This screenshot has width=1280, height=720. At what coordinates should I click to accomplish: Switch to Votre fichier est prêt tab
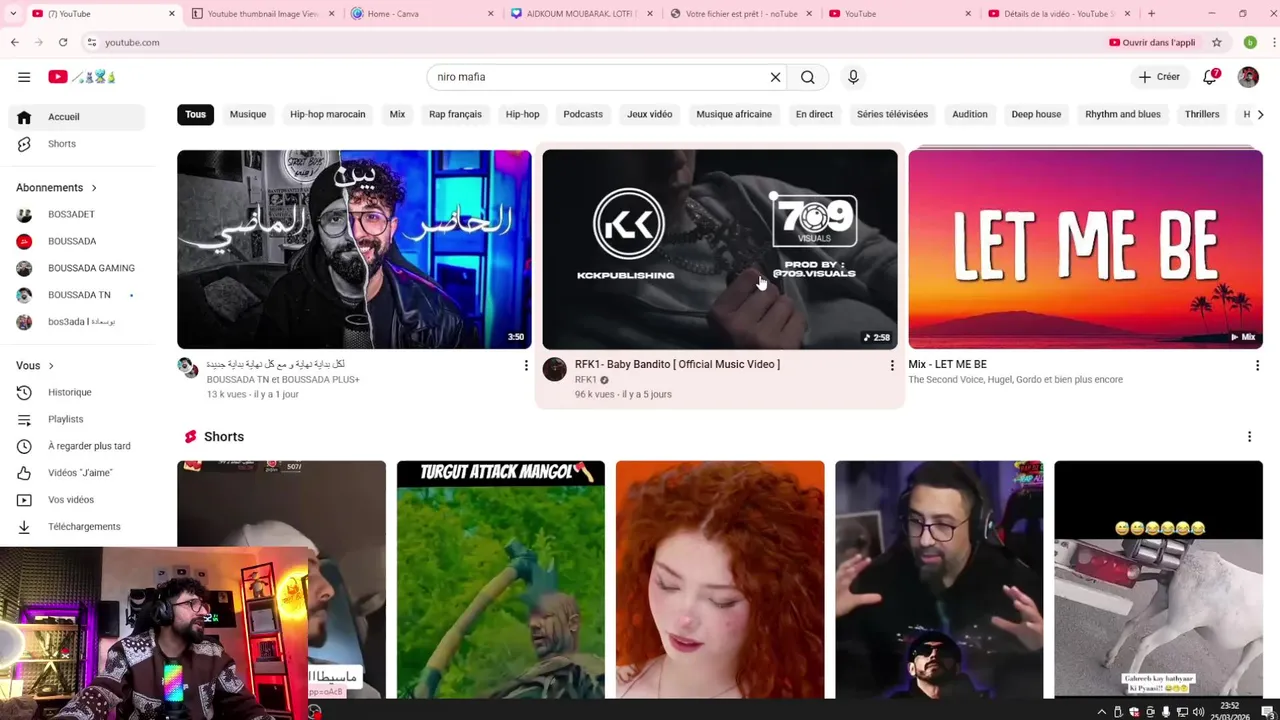739,14
